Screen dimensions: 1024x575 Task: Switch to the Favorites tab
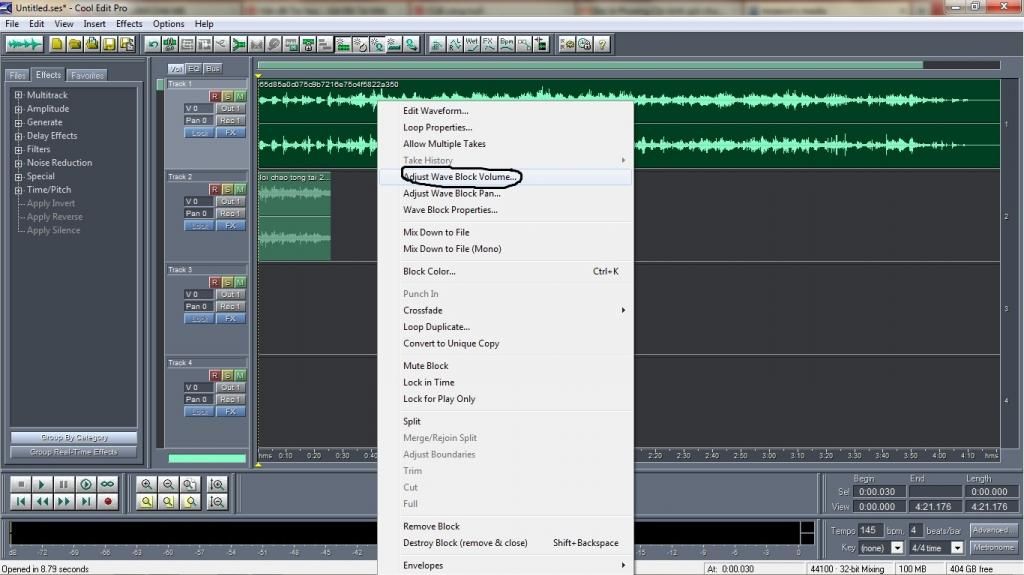(87, 75)
